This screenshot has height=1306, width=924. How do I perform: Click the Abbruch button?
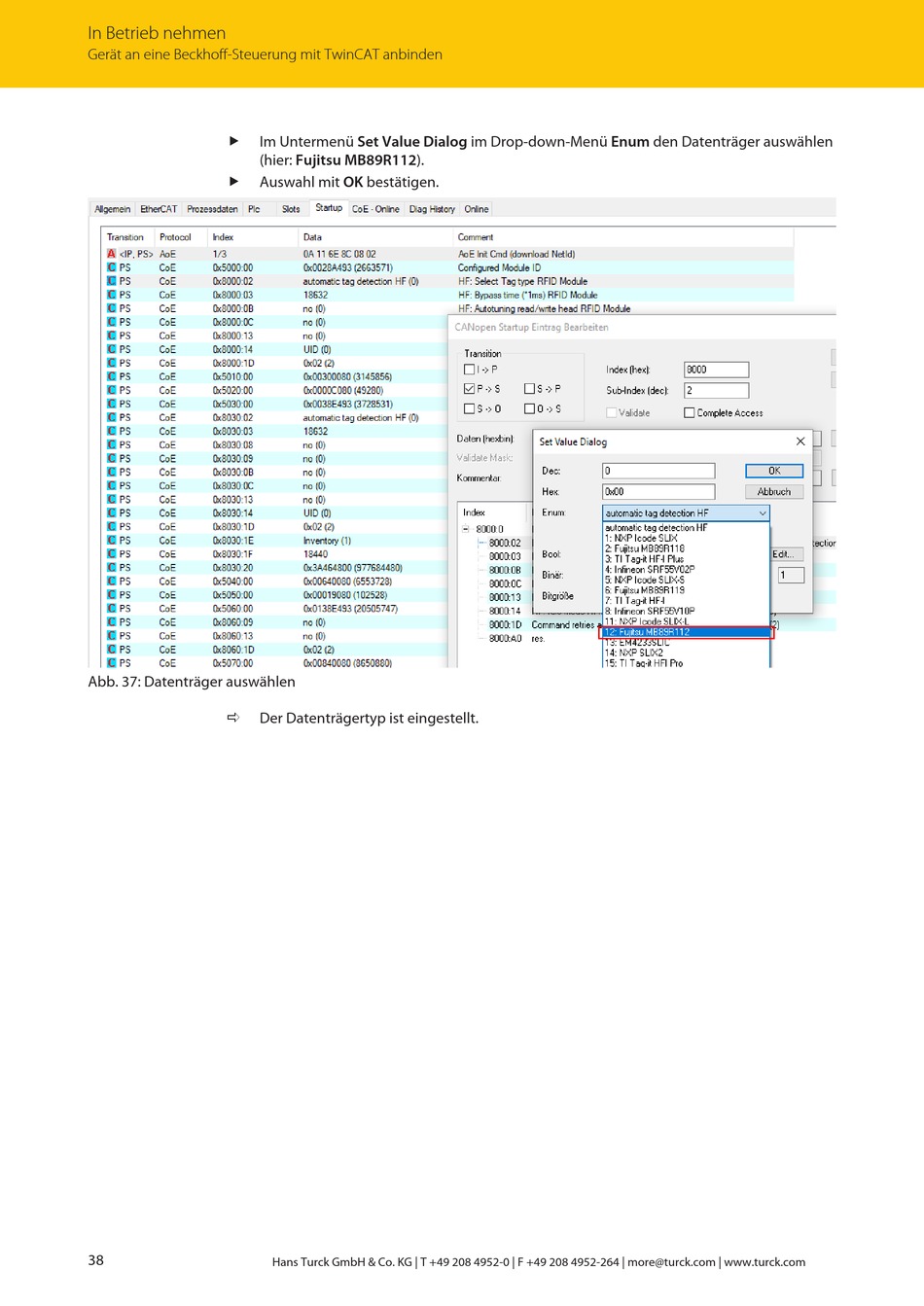774,492
